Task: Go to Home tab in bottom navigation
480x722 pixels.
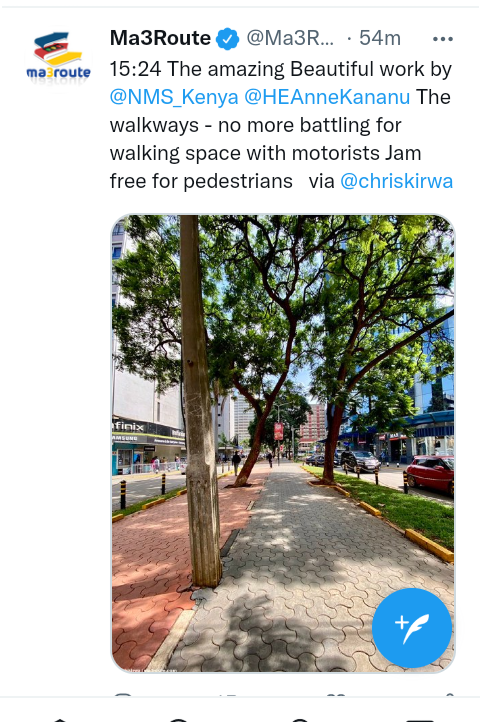Action: pos(60,718)
